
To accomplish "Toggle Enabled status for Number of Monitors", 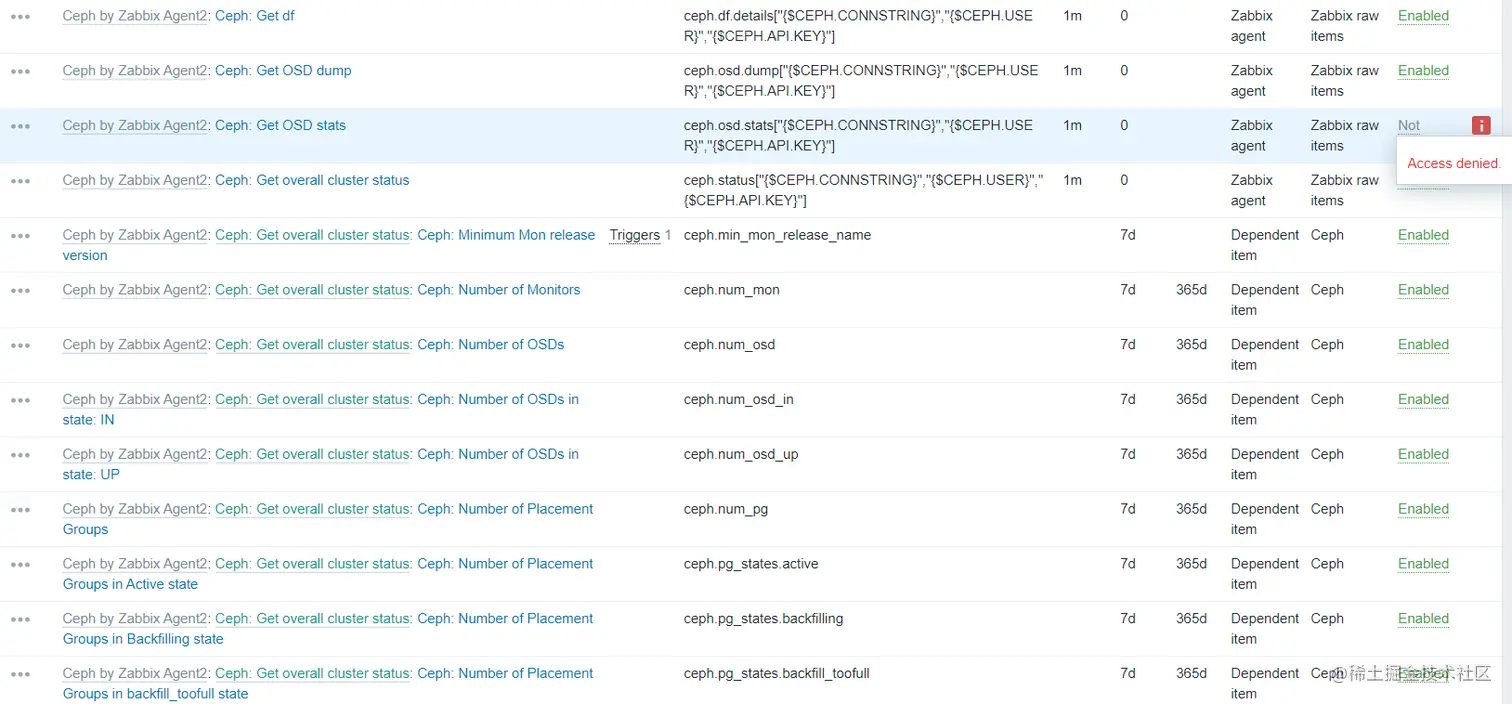I will 1423,290.
